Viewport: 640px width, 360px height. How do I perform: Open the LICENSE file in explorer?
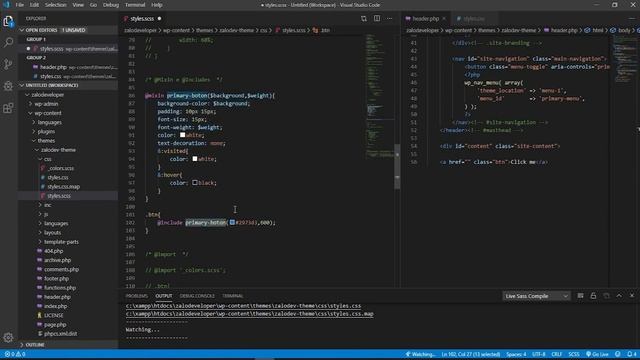pos(53,315)
